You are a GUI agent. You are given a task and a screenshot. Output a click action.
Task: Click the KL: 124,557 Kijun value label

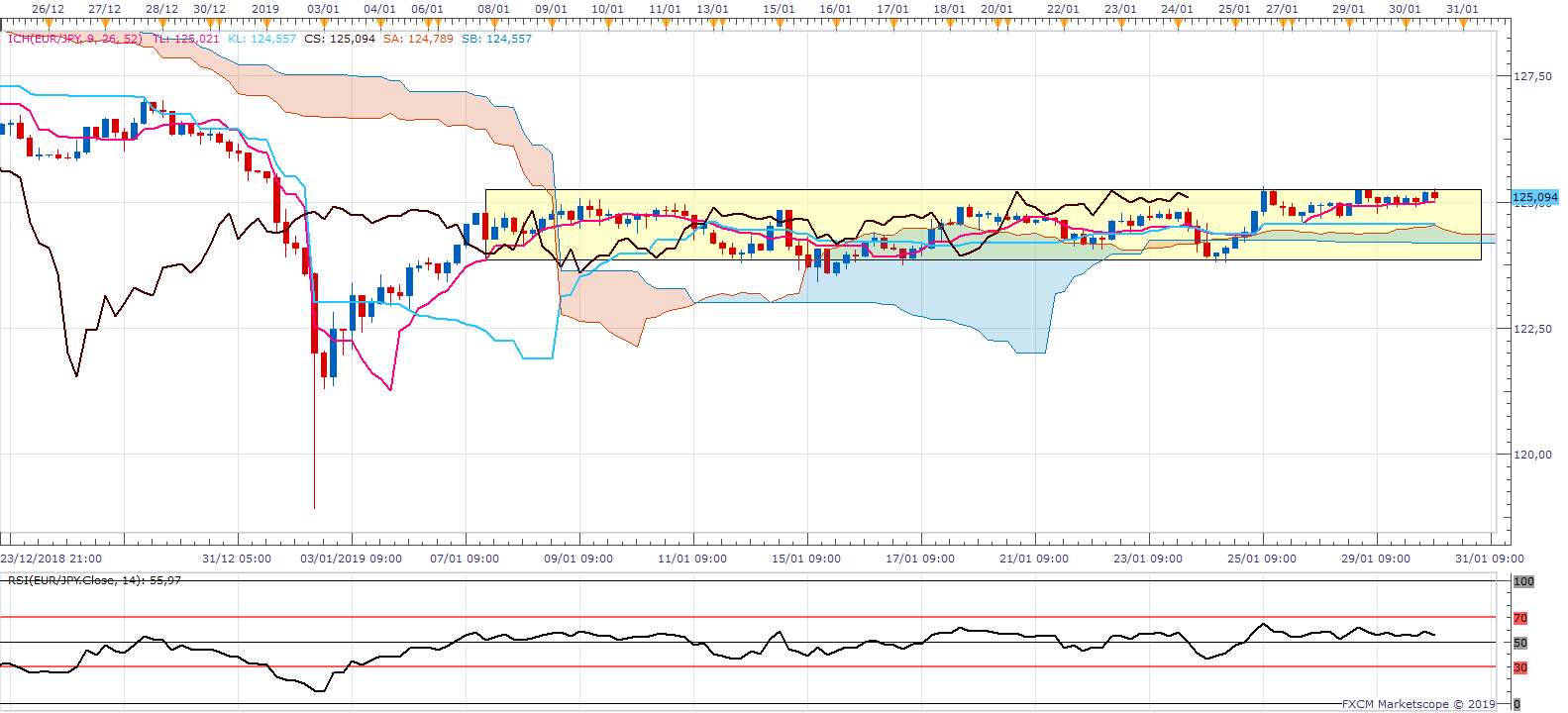coord(261,40)
